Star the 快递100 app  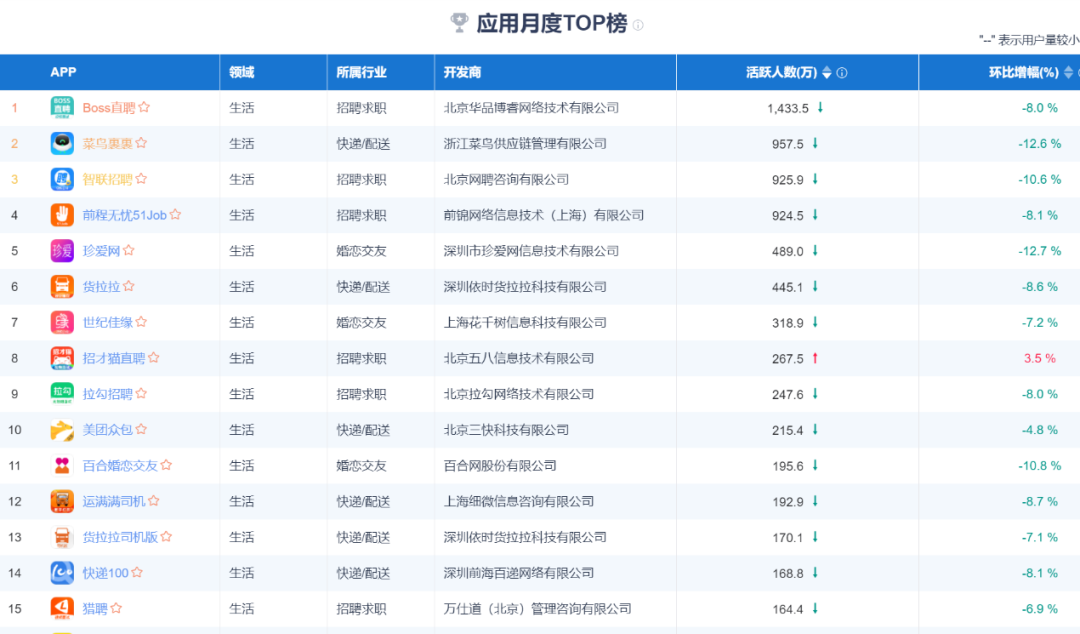[137, 573]
